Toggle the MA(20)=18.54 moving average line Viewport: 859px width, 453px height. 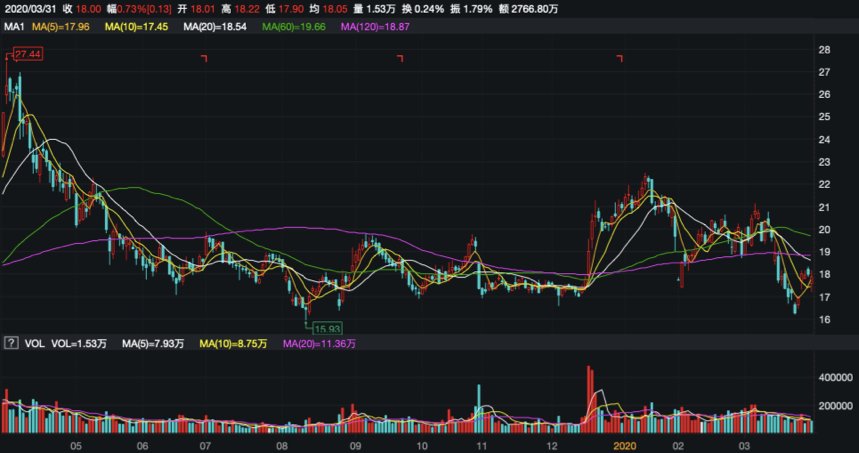click(215, 26)
